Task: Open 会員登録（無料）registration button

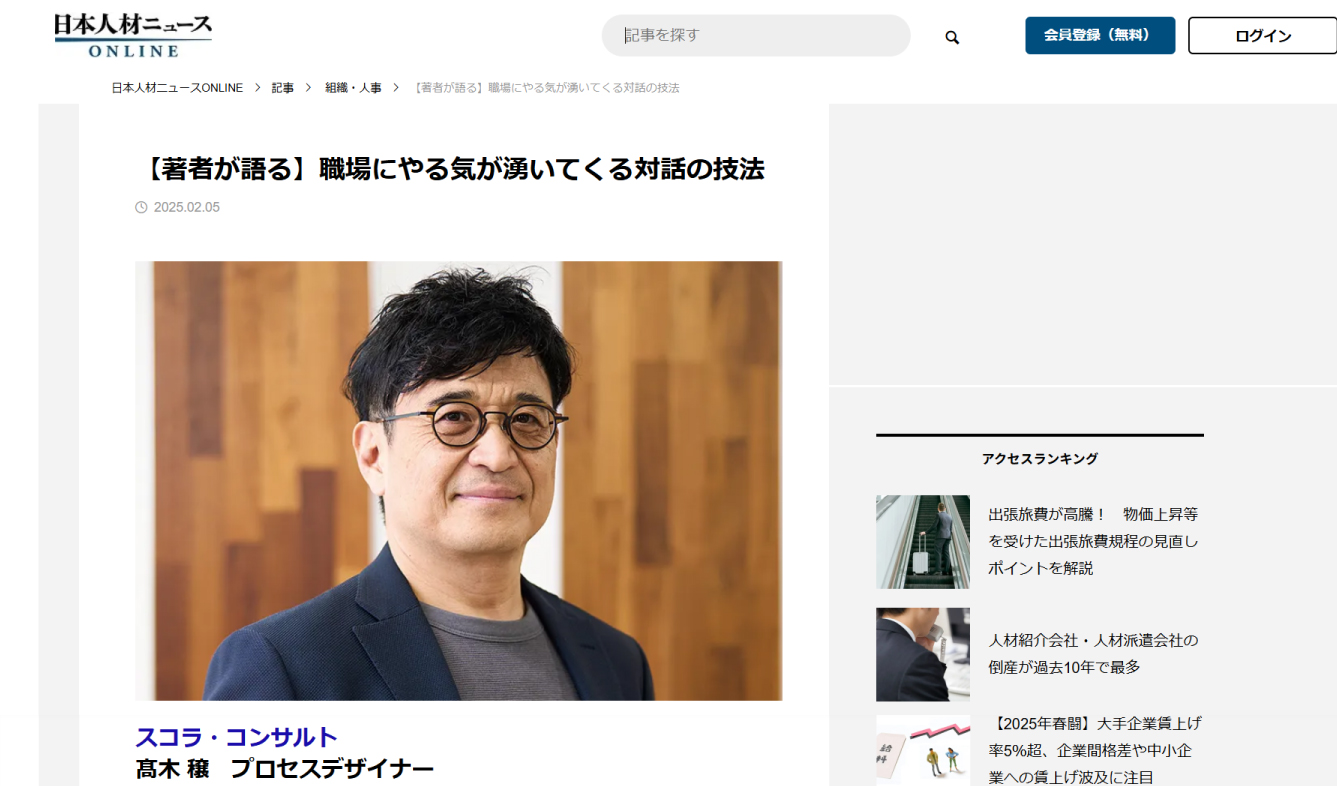Action: coord(1100,35)
